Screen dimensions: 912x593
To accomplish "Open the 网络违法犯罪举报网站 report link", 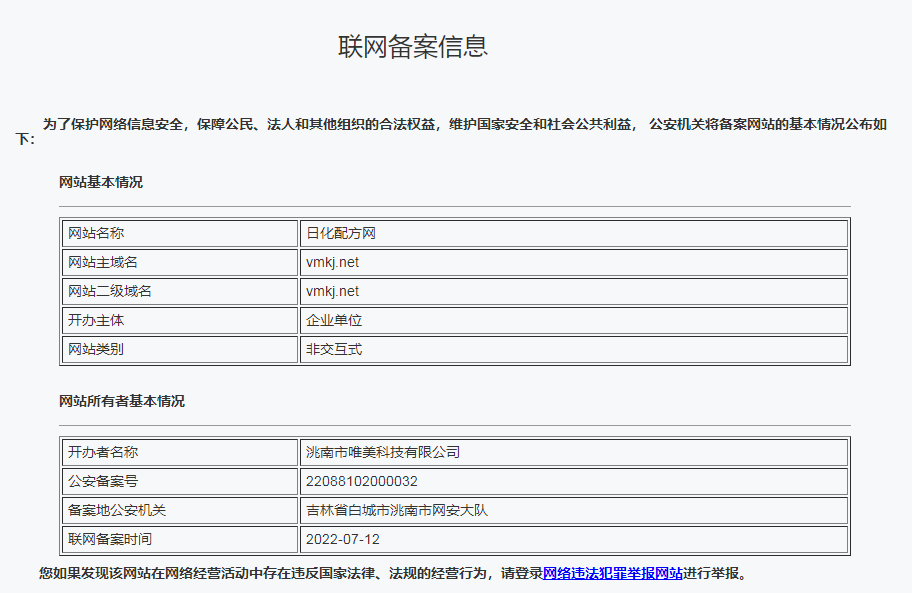I will point(612,574).
